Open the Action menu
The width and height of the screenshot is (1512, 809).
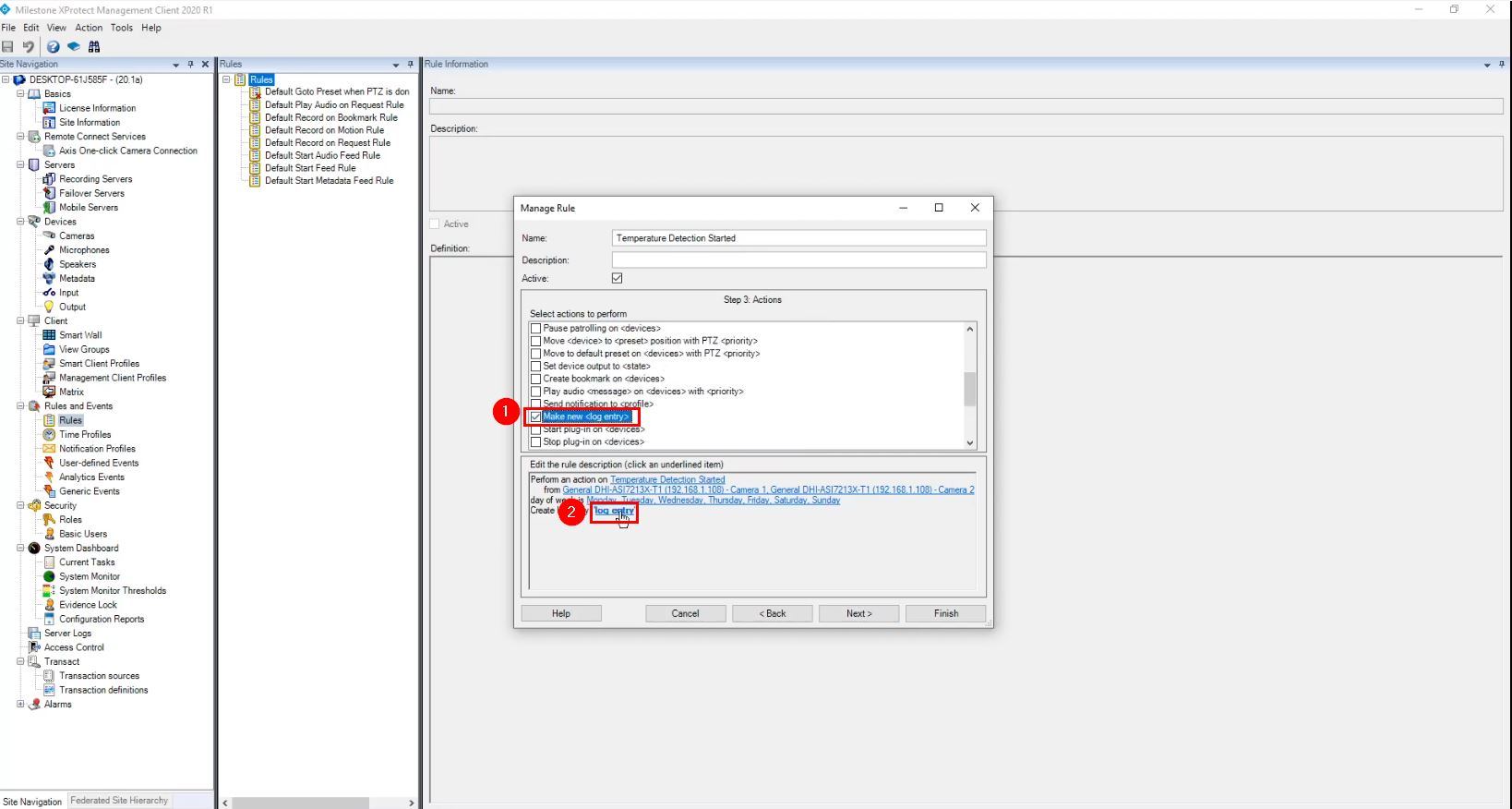tap(89, 28)
